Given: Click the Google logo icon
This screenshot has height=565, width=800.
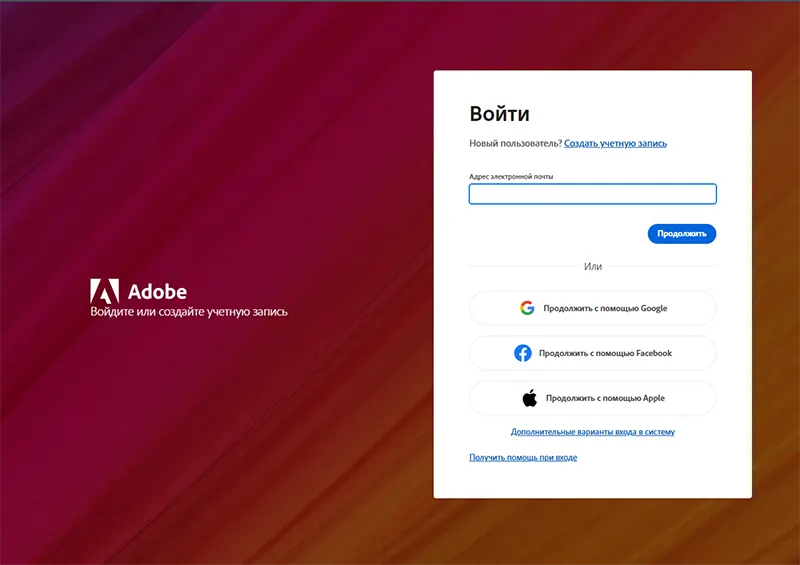Looking at the screenshot, I should click(x=527, y=308).
